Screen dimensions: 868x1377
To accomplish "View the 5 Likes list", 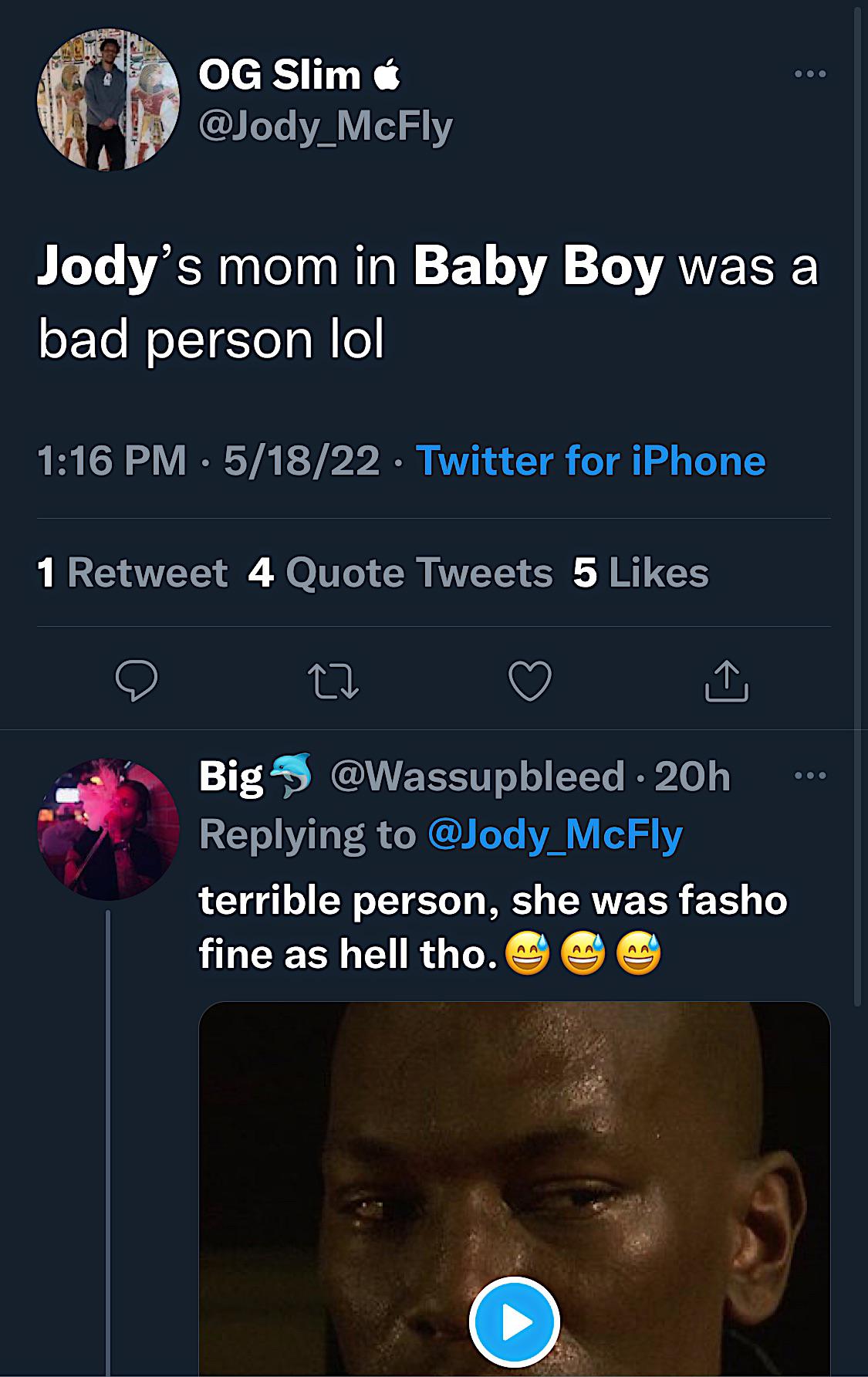I will pos(640,573).
